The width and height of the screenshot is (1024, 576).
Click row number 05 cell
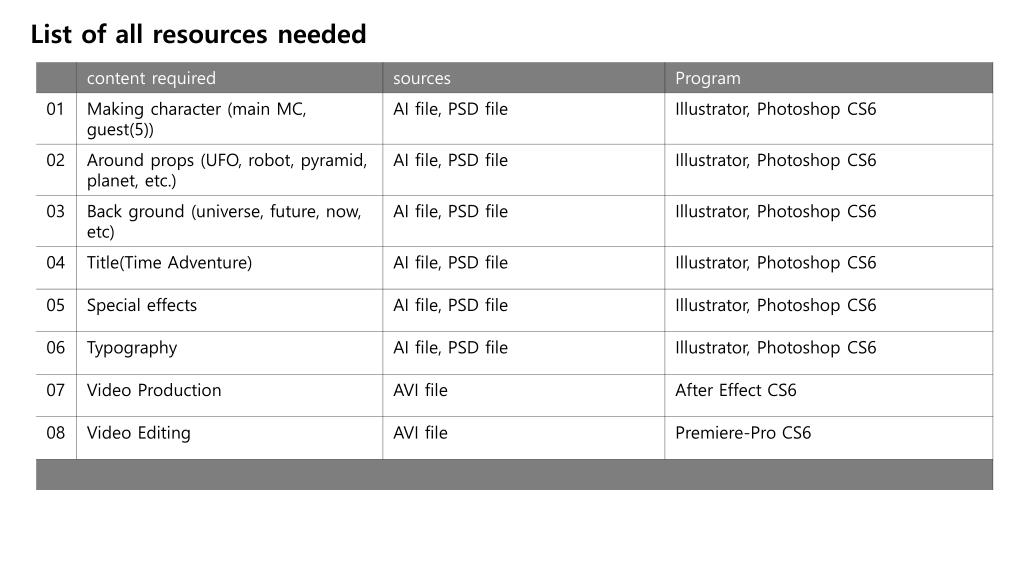point(56,310)
